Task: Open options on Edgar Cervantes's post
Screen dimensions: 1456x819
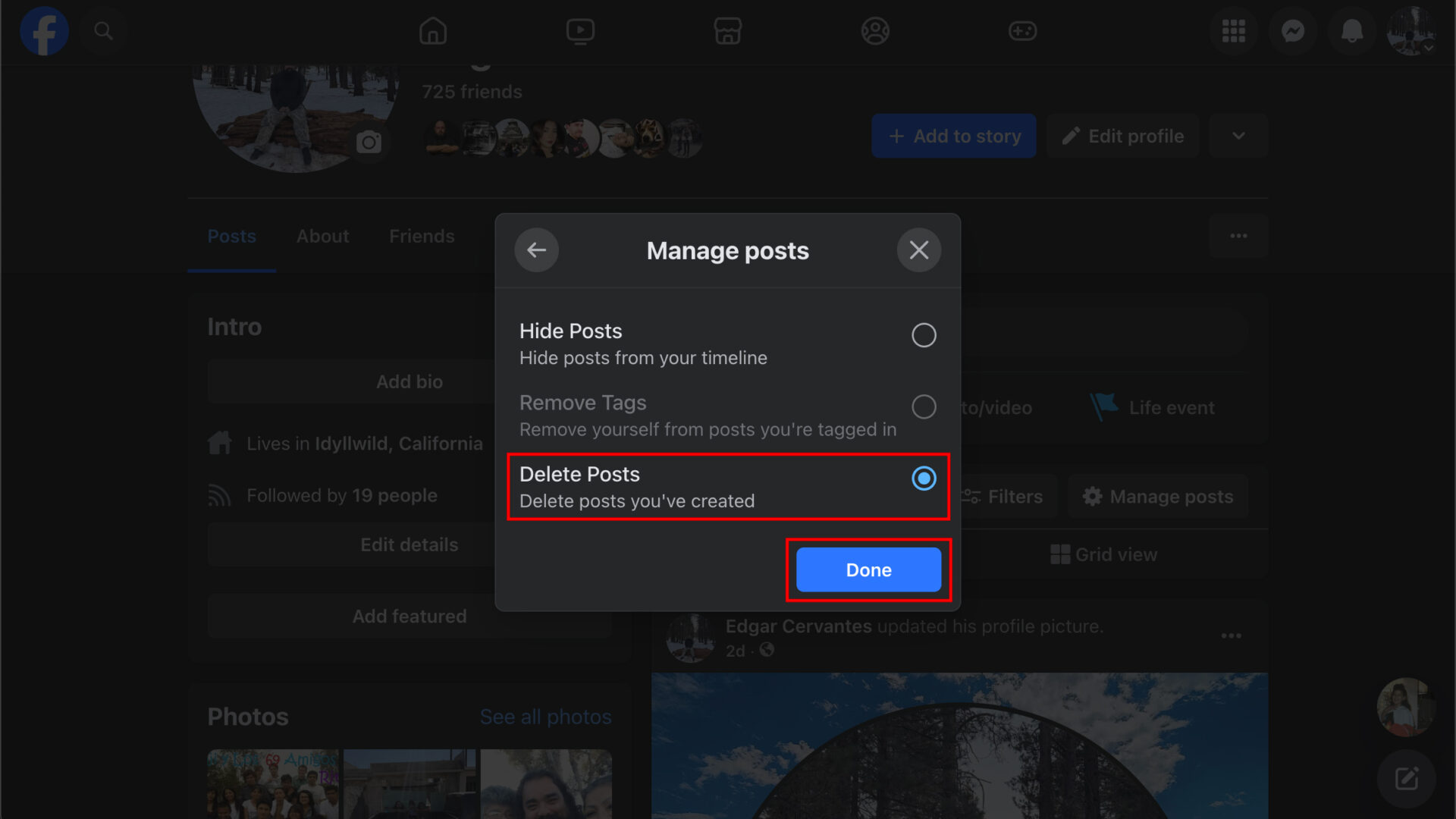Action: pyautogui.click(x=1231, y=635)
